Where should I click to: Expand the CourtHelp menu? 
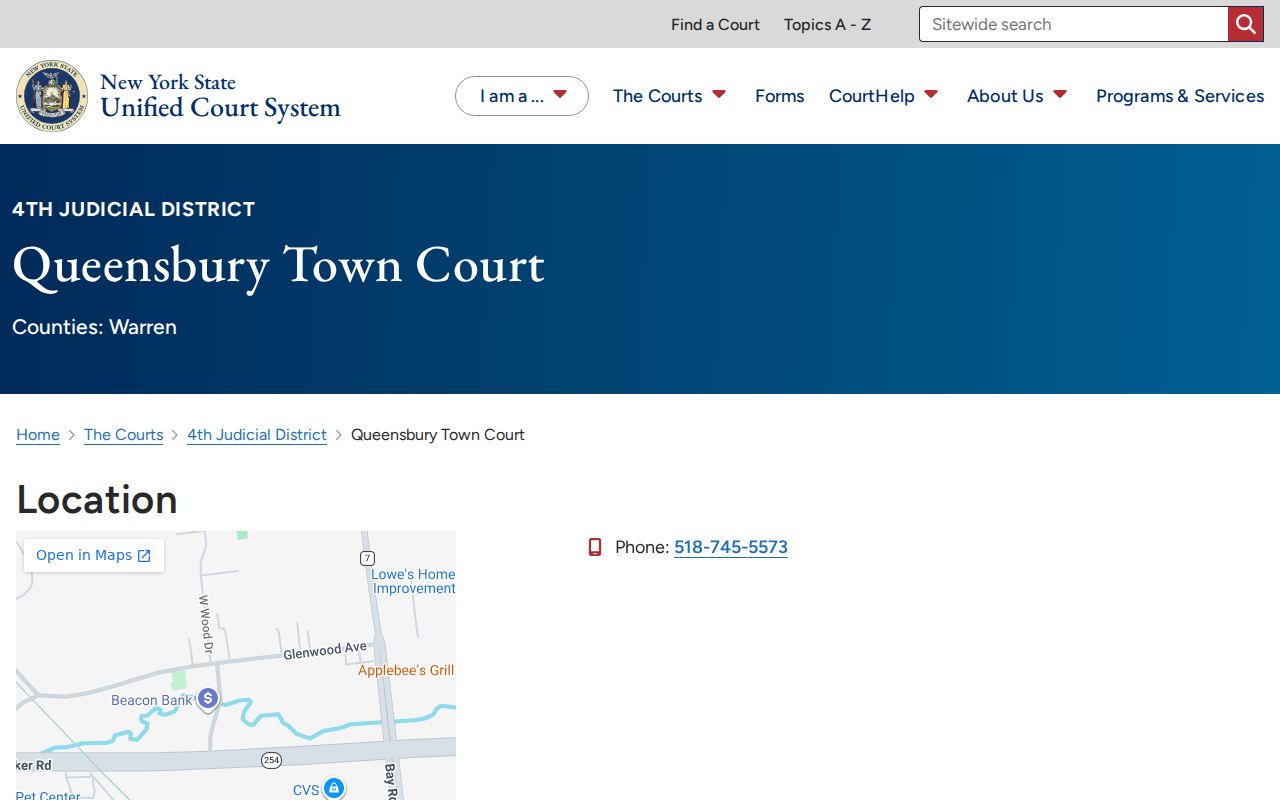click(883, 96)
